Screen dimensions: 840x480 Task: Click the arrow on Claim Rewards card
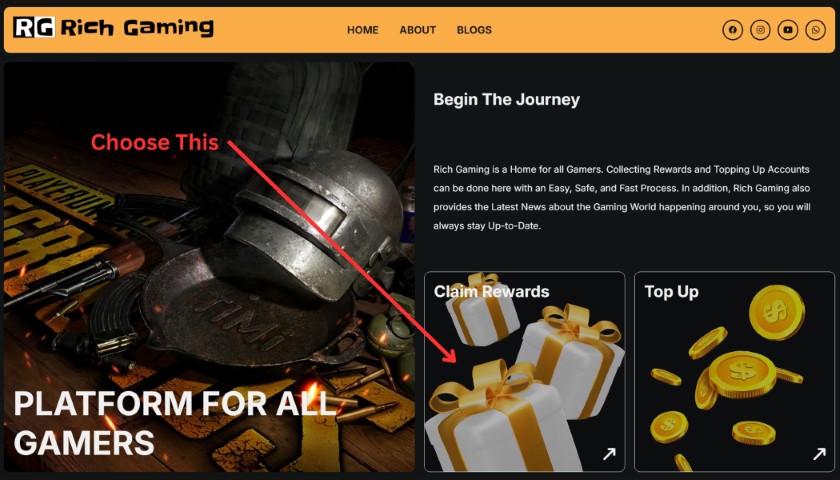pyautogui.click(x=609, y=454)
